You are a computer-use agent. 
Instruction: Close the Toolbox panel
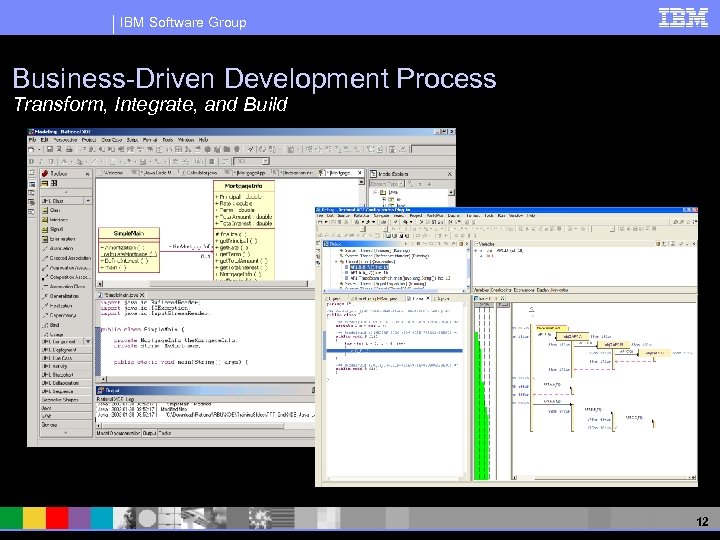(x=87, y=174)
